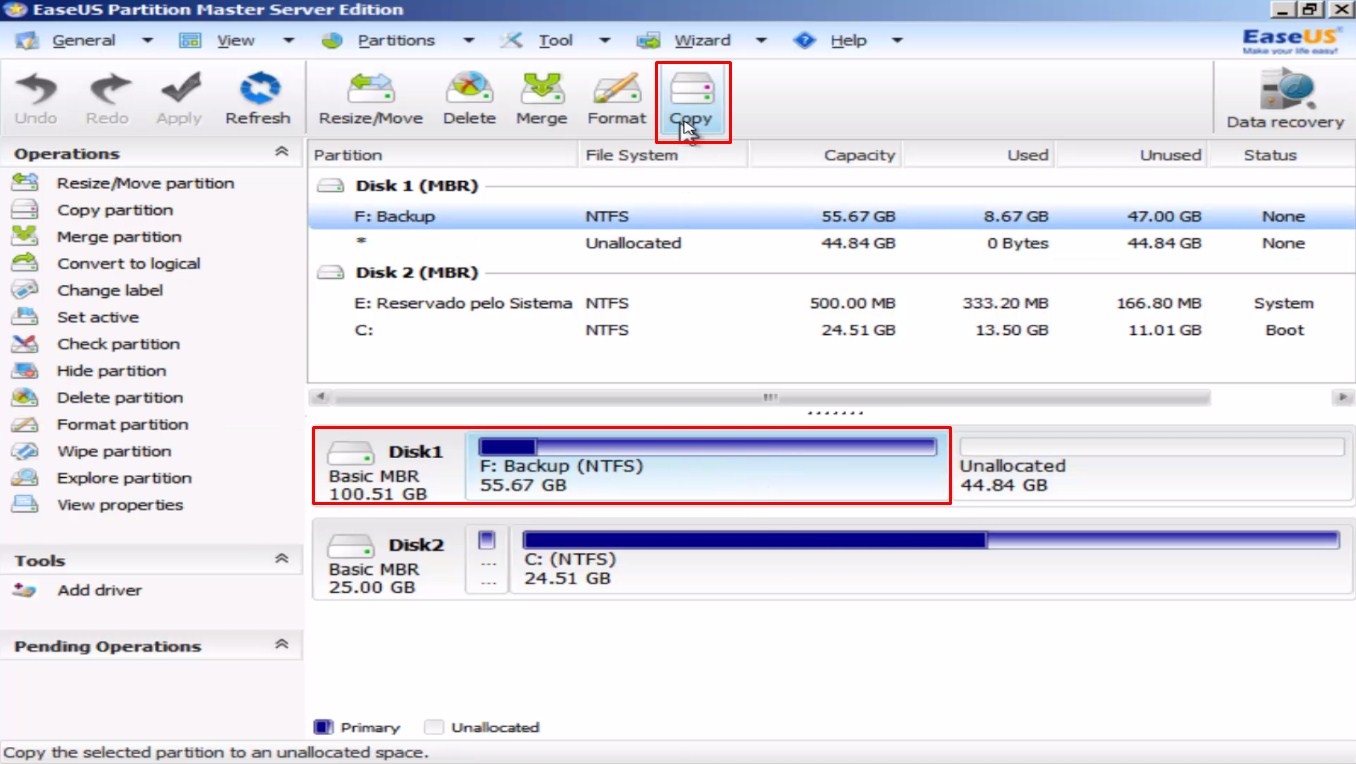This screenshot has width=1356, height=764.
Task: Collapse the Operations panel section
Action: (x=281, y=152)
